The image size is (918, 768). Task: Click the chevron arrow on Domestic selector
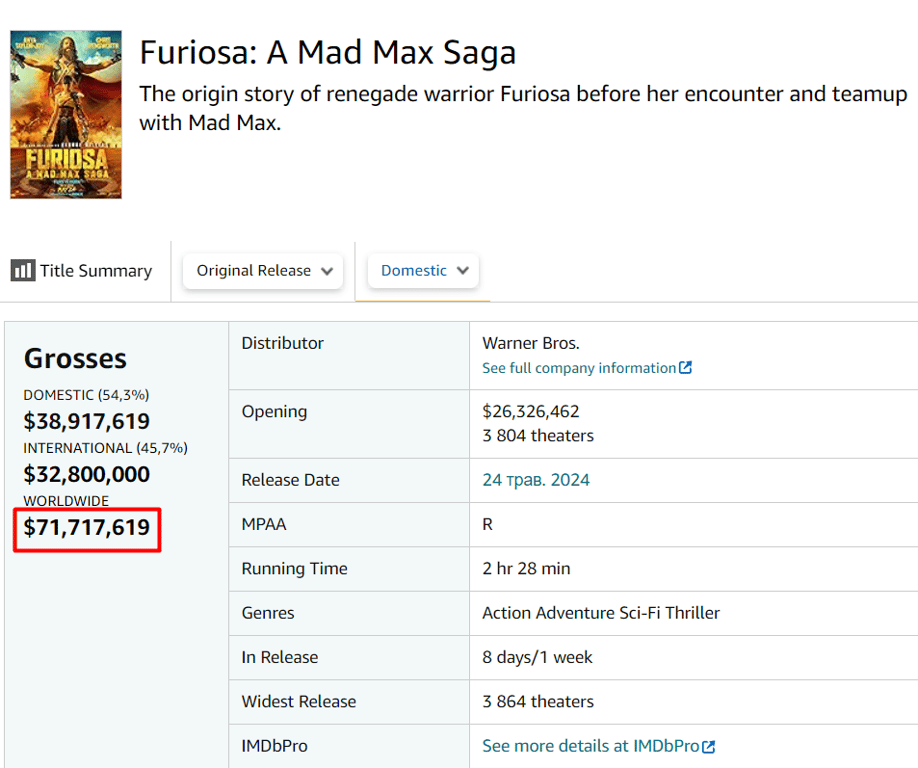462,271
